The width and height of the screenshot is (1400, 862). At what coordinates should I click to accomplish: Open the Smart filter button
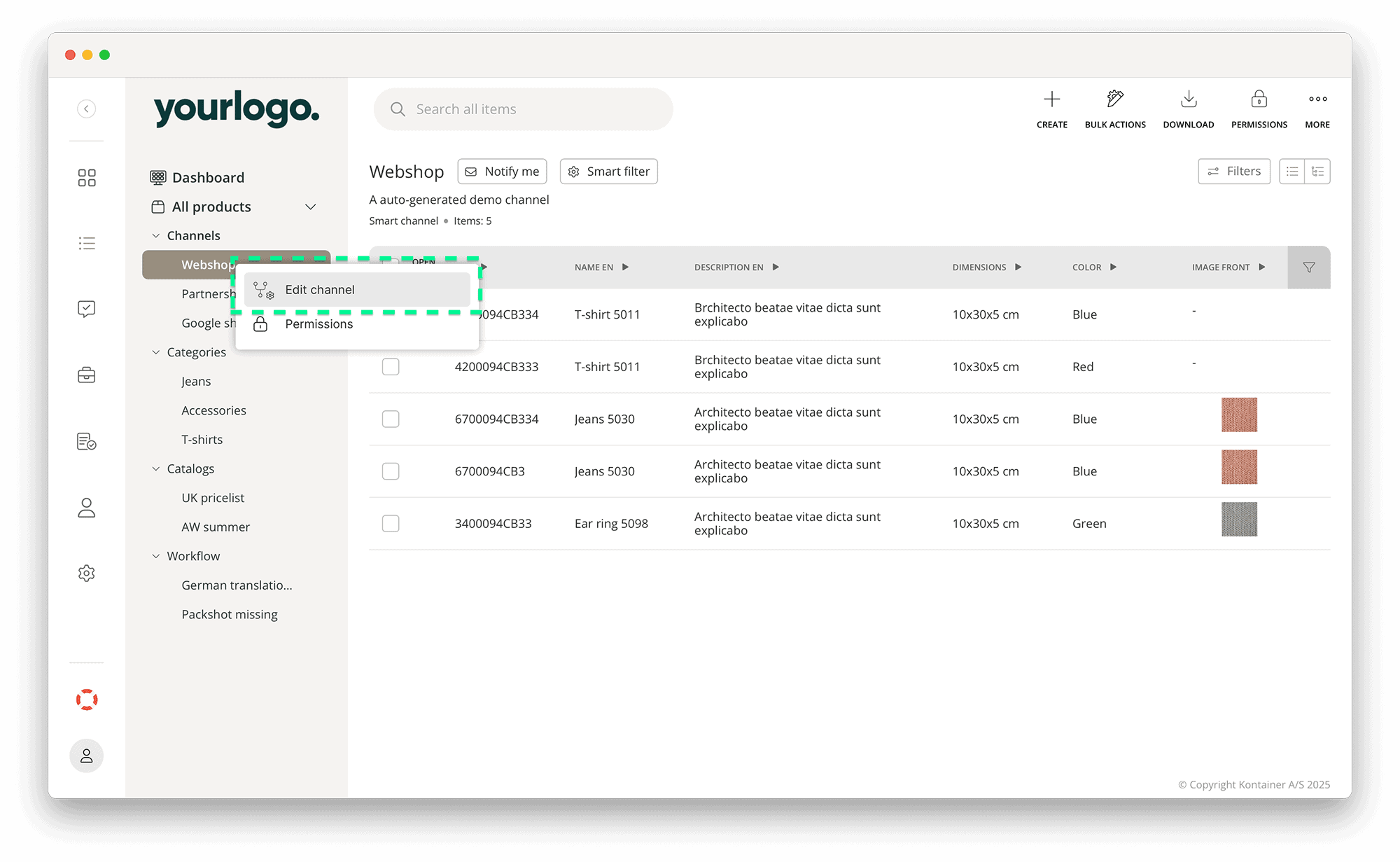608,172
